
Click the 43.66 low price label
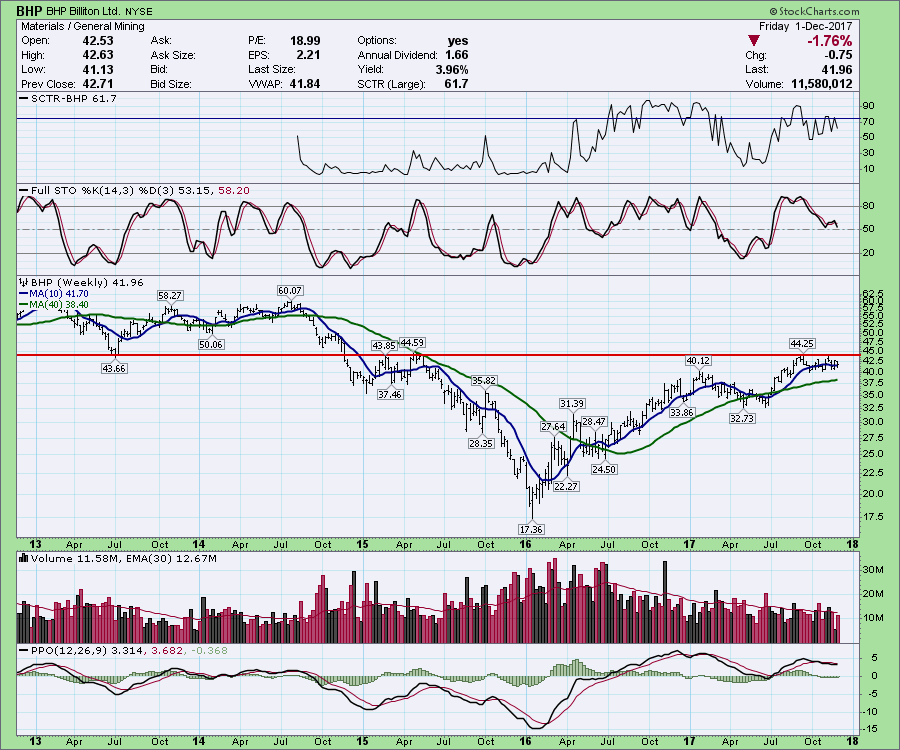point(114,368)
